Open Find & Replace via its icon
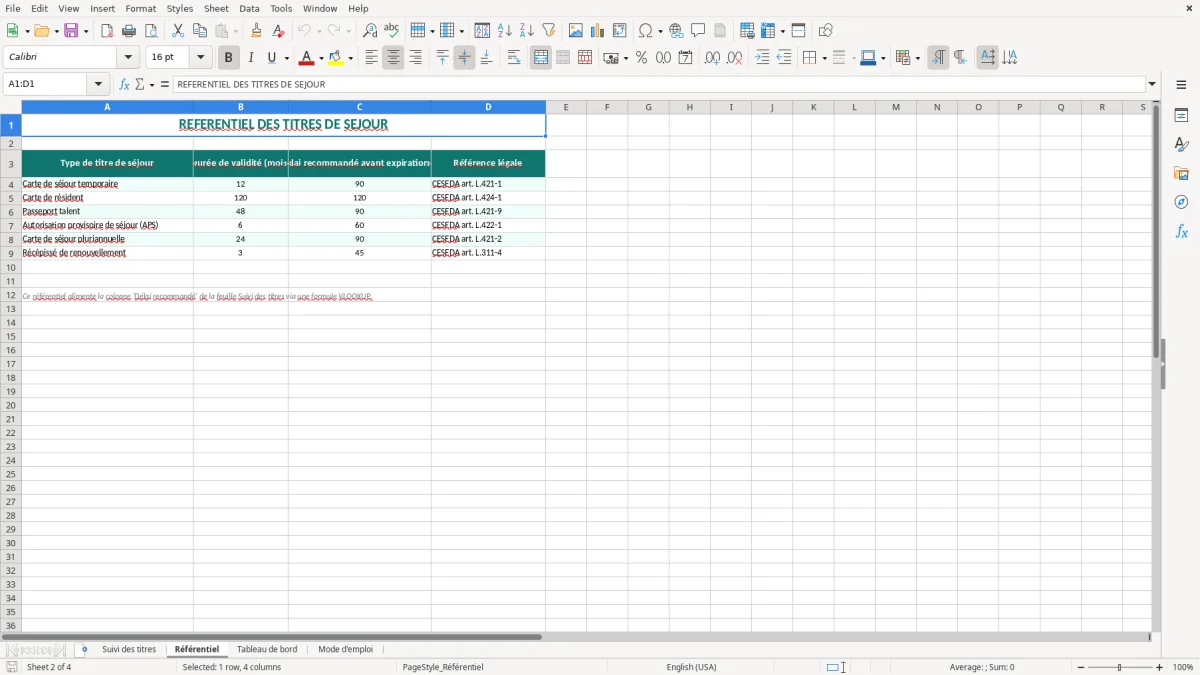The width and height of the screenshot is (1200, 675). coord(370,31)
